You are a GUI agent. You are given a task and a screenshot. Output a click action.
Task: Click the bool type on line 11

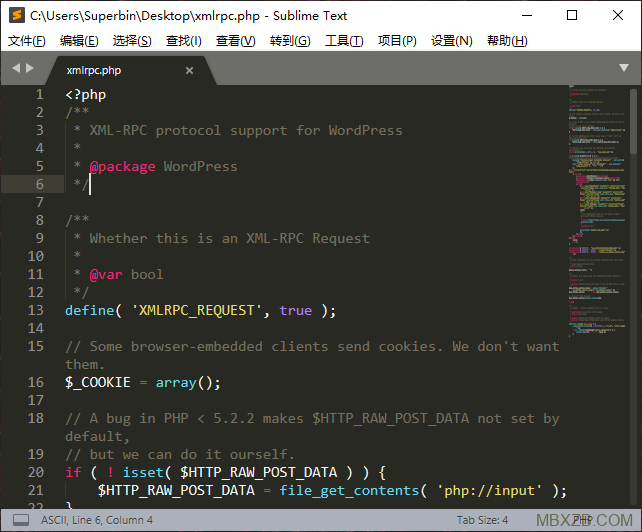click(147, 274)
